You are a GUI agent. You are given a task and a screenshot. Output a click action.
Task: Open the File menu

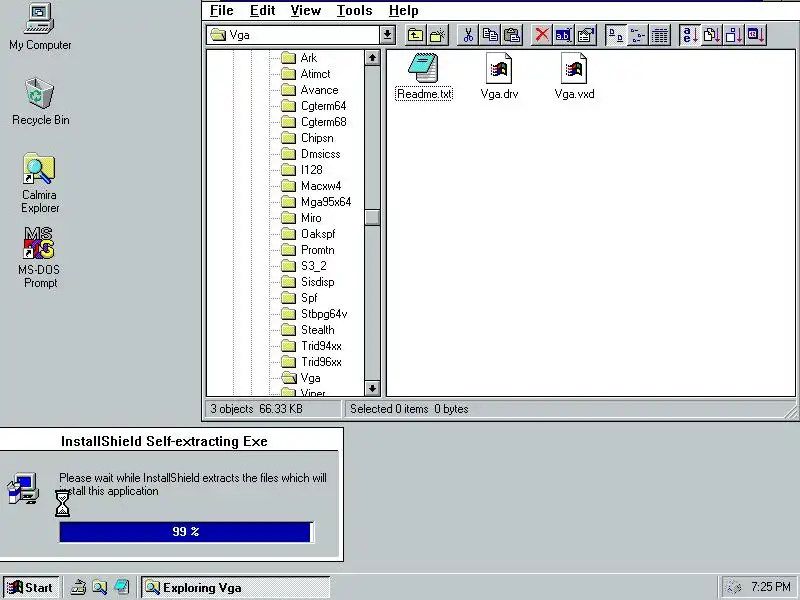pyautogui.click(x=221, y=10)
